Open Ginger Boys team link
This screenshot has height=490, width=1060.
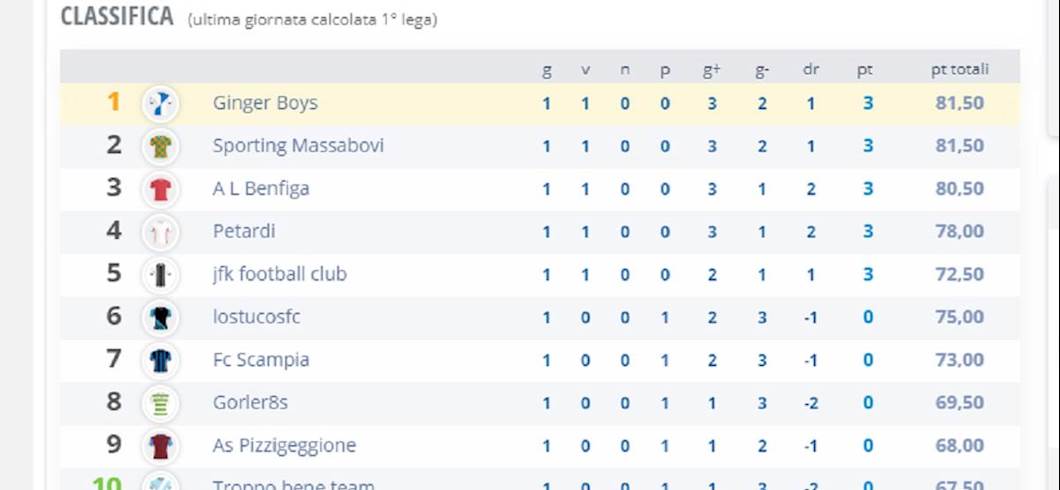click(265, 103)
